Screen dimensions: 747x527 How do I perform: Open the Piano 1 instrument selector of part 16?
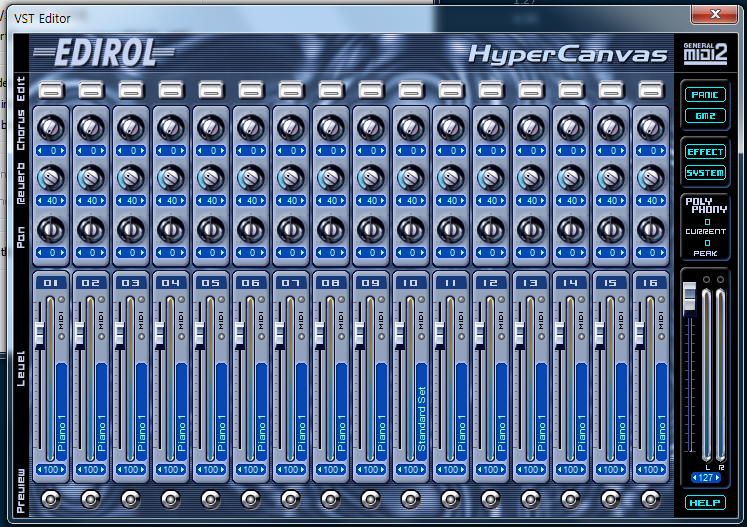pos(662,411)
